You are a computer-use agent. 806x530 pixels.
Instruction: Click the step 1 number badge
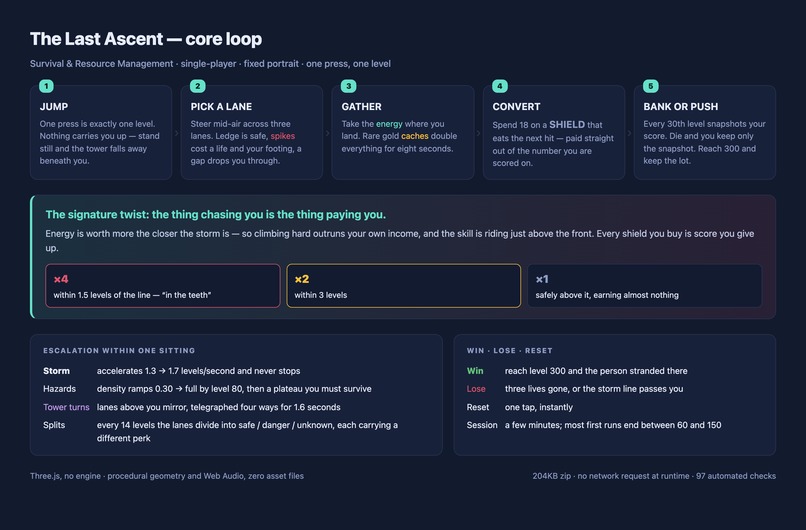pos(46,86)
